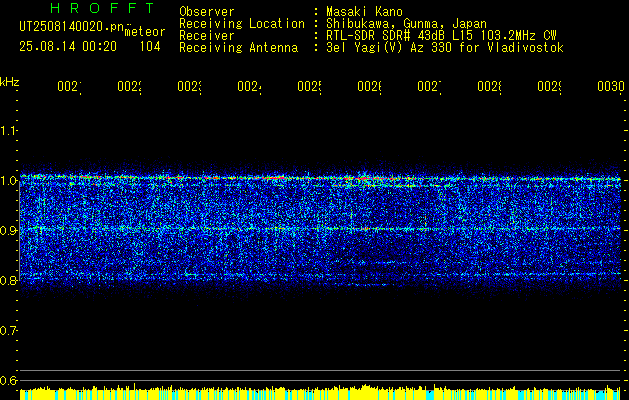The image size is (629, 400).
Task: Select the RTL-SDR SDR# 103.2MHz receiver details
Action: point(441,36)
